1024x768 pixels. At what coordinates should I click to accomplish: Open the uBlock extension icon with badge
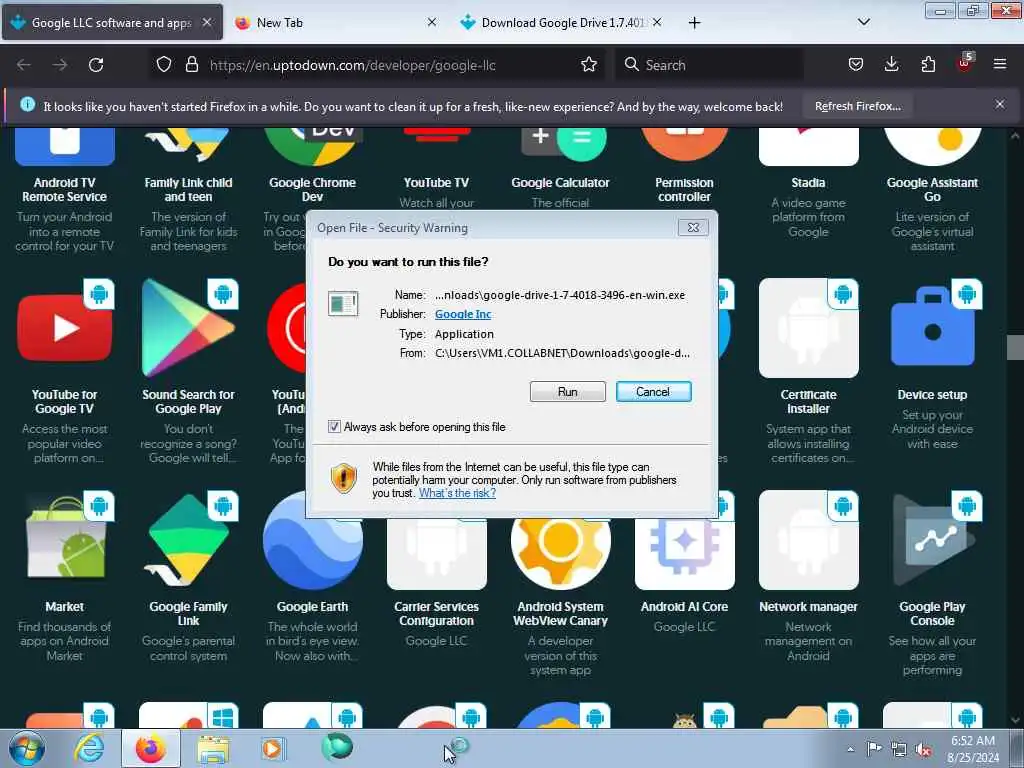965,63
